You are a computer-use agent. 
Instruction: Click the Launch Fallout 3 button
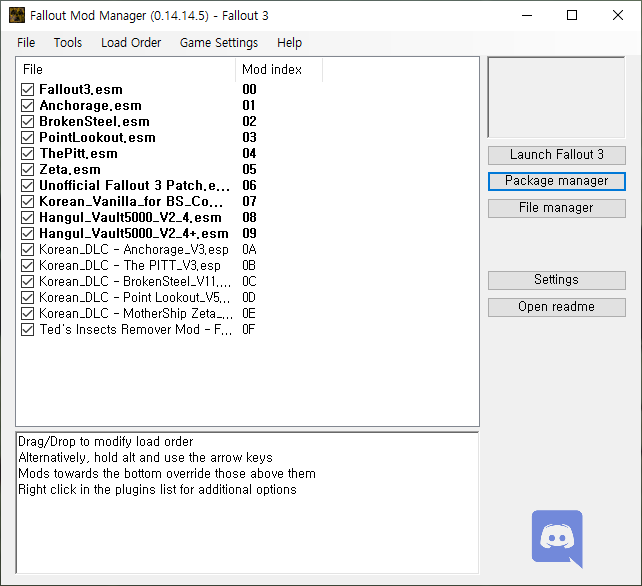tap(556, 155)
